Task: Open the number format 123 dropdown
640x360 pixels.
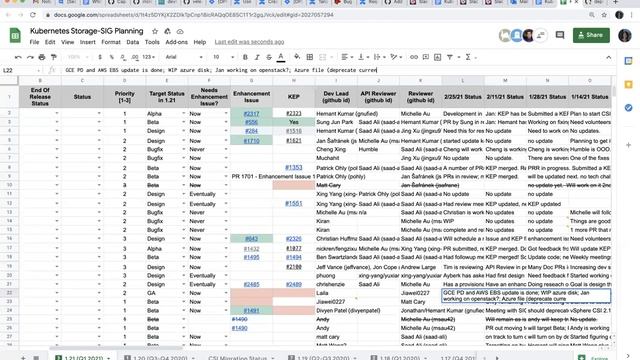Action: click(x=149, y=57)
